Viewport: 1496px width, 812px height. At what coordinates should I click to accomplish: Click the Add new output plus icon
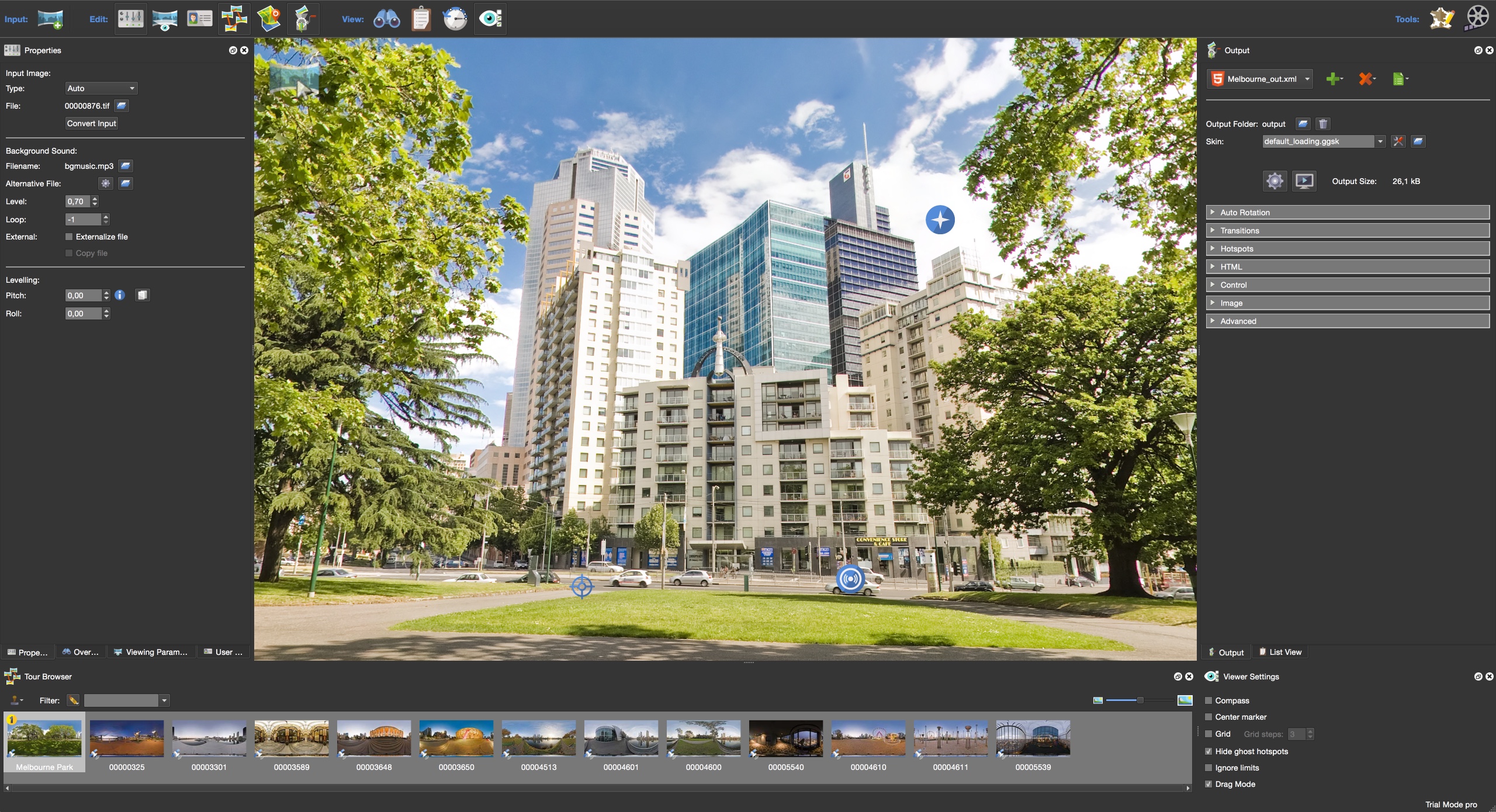pyautogui.click(x=1333, y=78)
